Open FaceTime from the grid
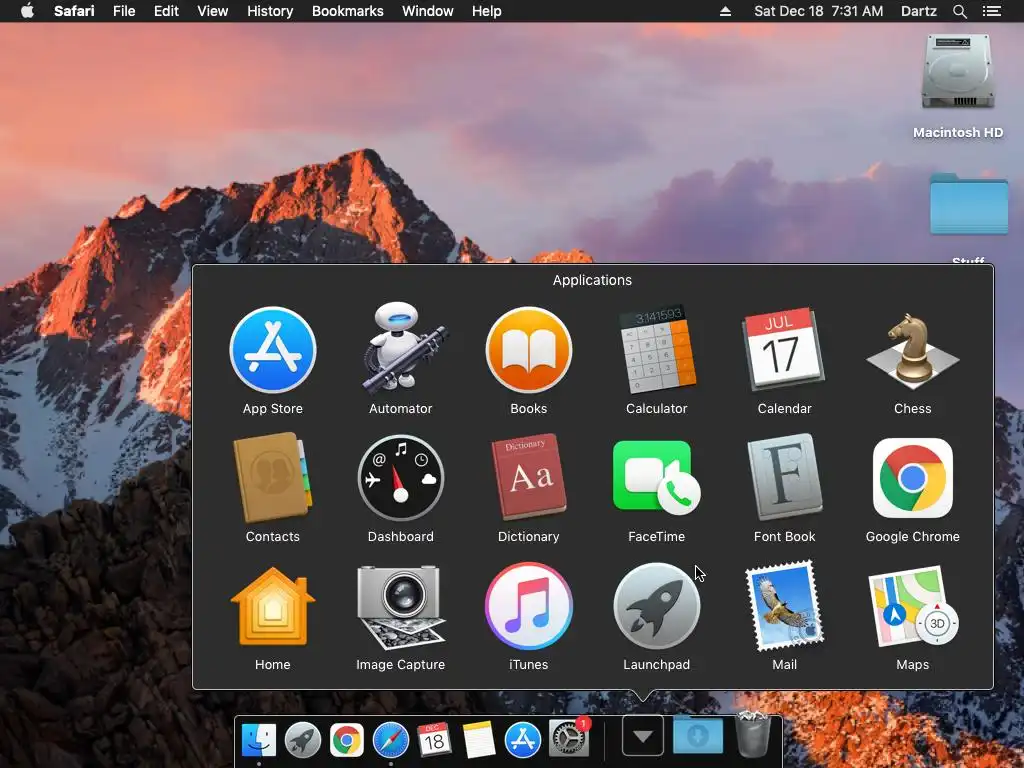This screenshot has height=768, width=1024. pos(656,478)
